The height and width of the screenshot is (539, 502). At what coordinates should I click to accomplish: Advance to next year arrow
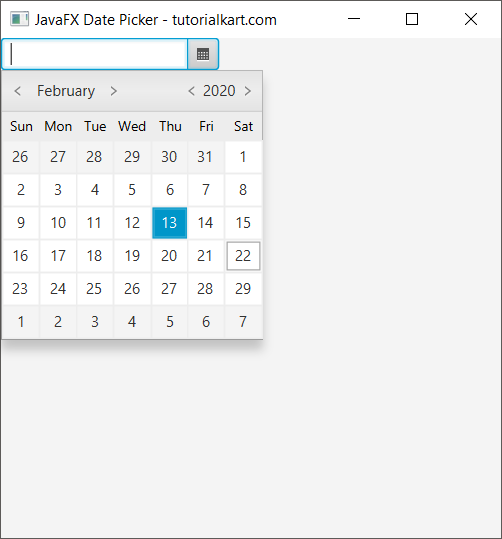tap(248, 91)
